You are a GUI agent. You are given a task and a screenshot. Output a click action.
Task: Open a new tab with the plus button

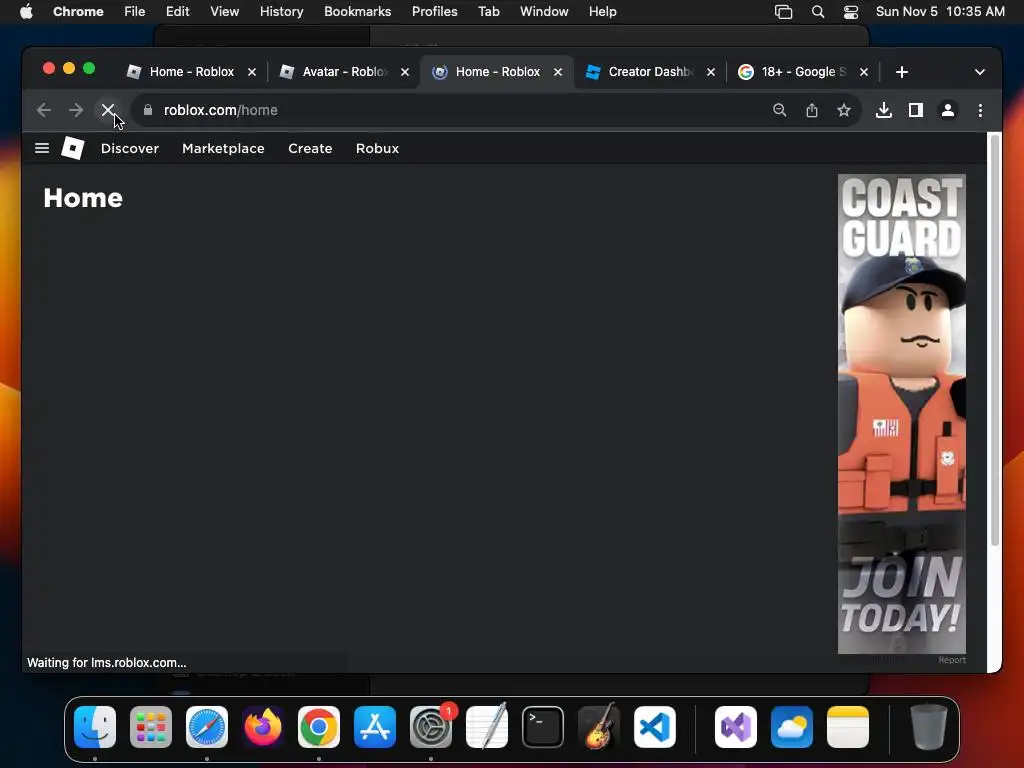point(902,72)
